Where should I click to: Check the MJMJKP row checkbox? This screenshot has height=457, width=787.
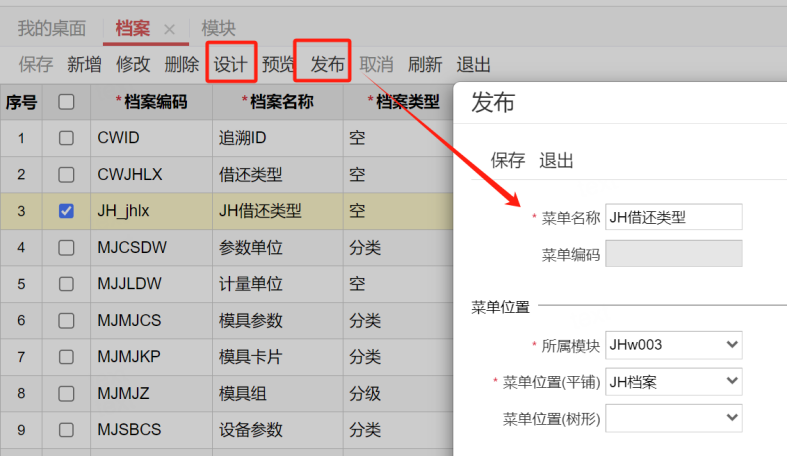(x=66, y=357)
